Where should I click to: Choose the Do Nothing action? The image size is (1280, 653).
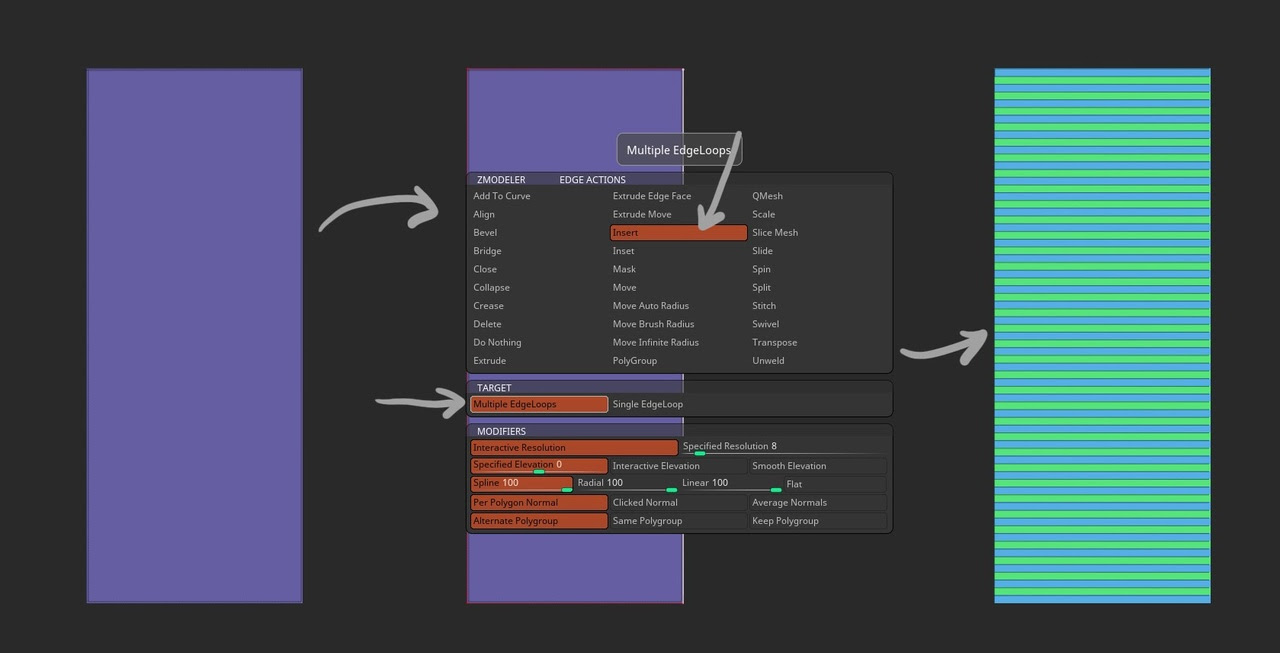click(x=497, y=342)
